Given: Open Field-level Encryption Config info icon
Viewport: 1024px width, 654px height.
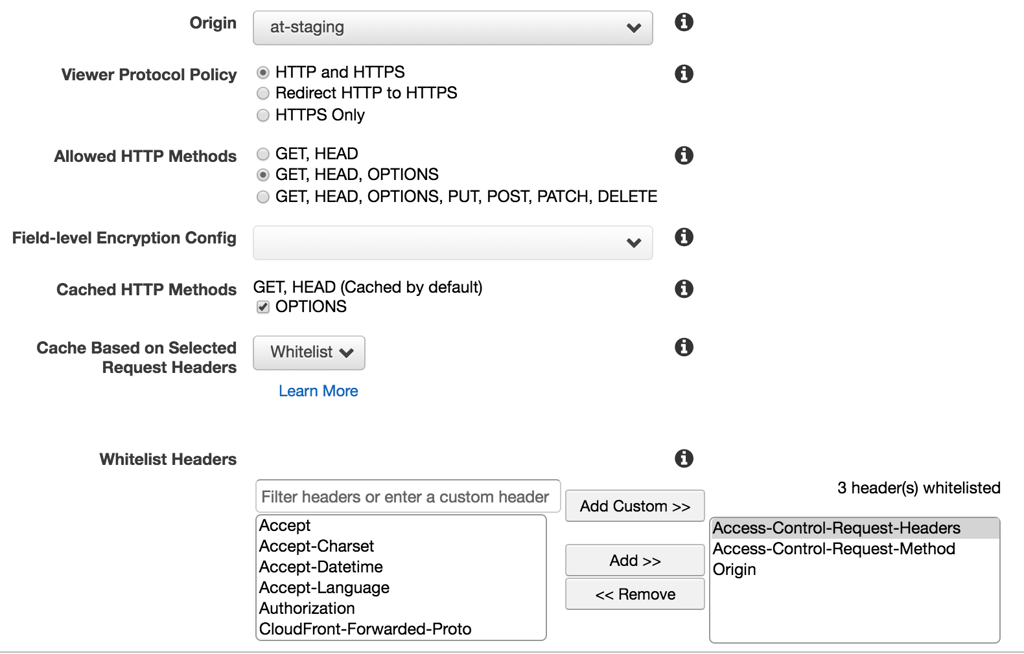Looking at the screenshot, I should pos(684,237).
